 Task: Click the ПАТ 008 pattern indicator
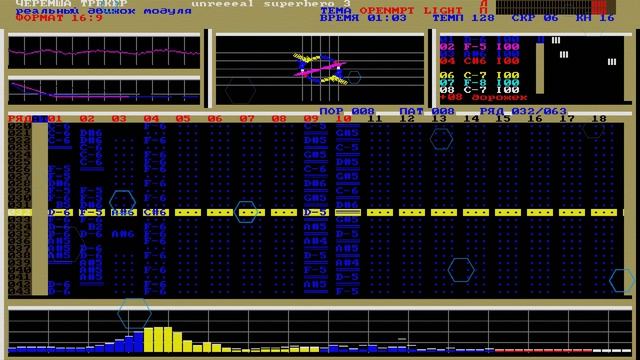tap(427, 111)
